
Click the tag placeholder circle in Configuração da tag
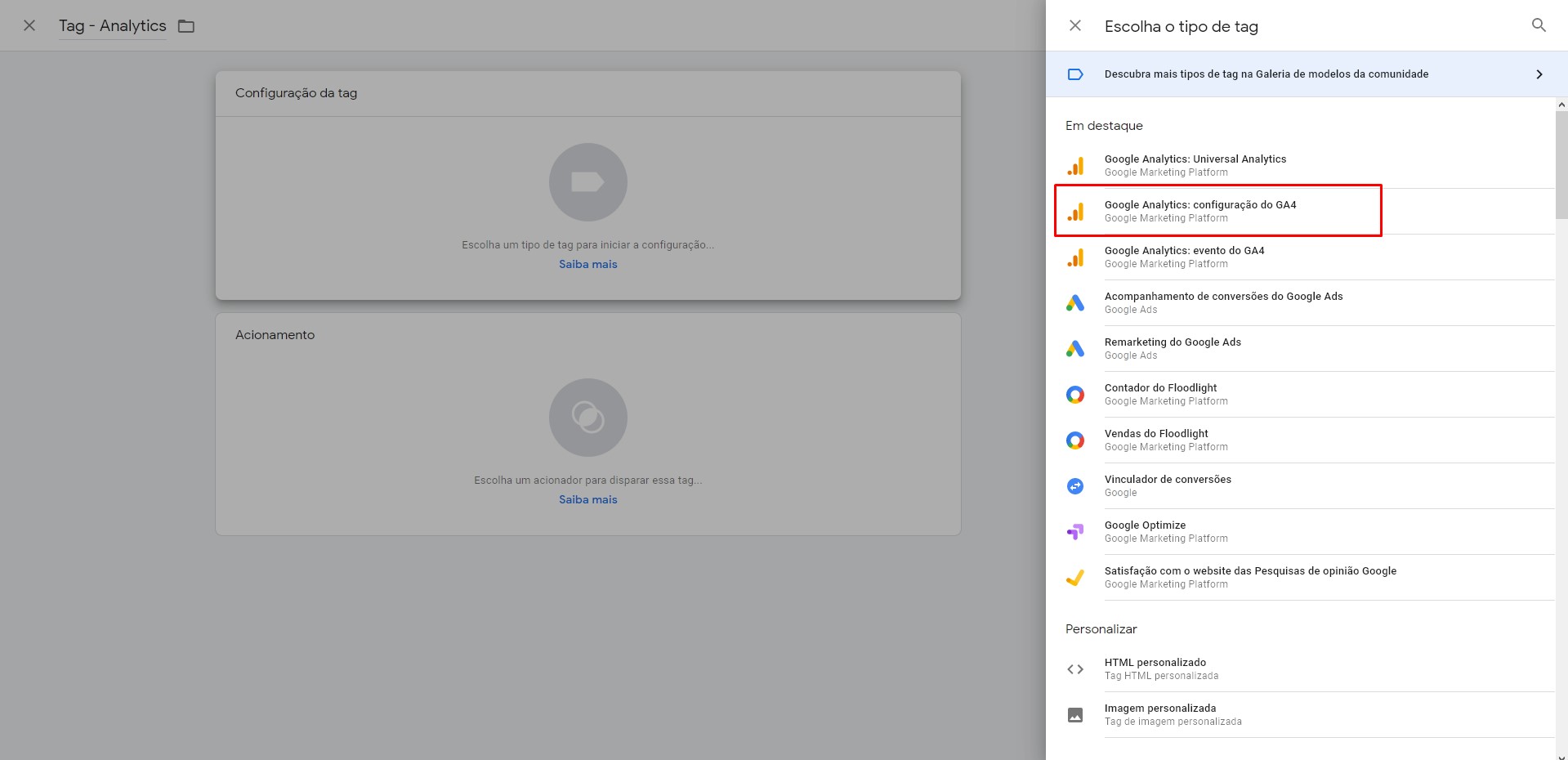click(x=588, y=182)
